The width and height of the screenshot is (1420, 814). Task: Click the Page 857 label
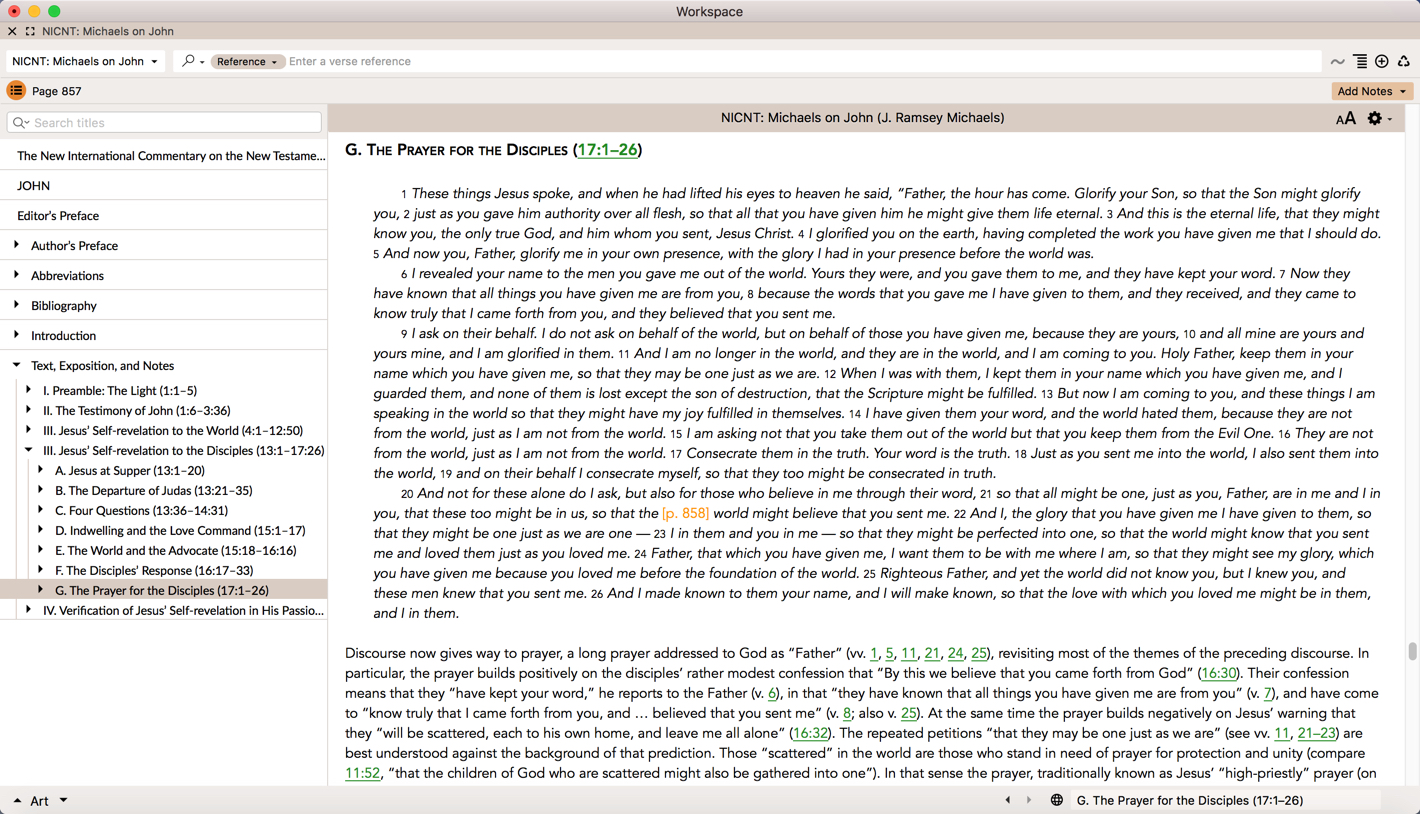(57, 91)
